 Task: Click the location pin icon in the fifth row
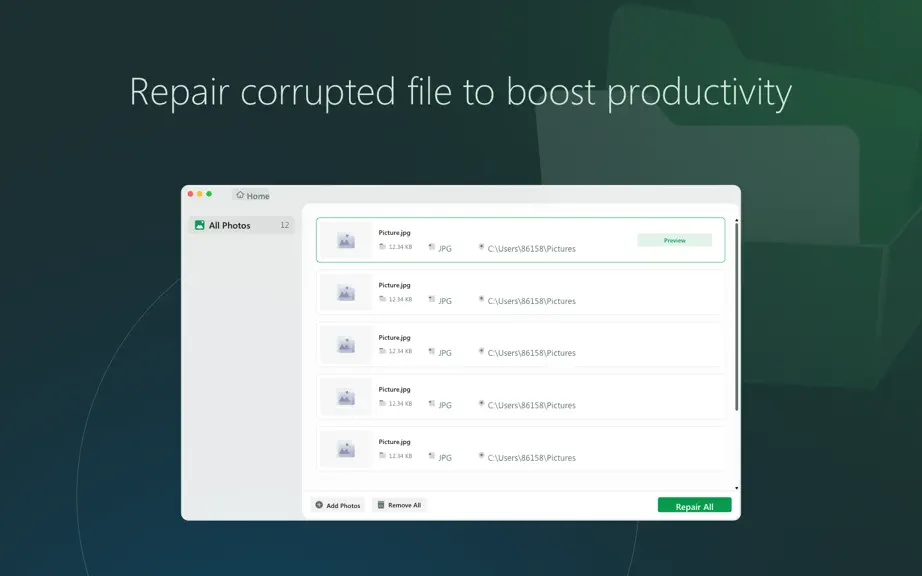point(481,456)
